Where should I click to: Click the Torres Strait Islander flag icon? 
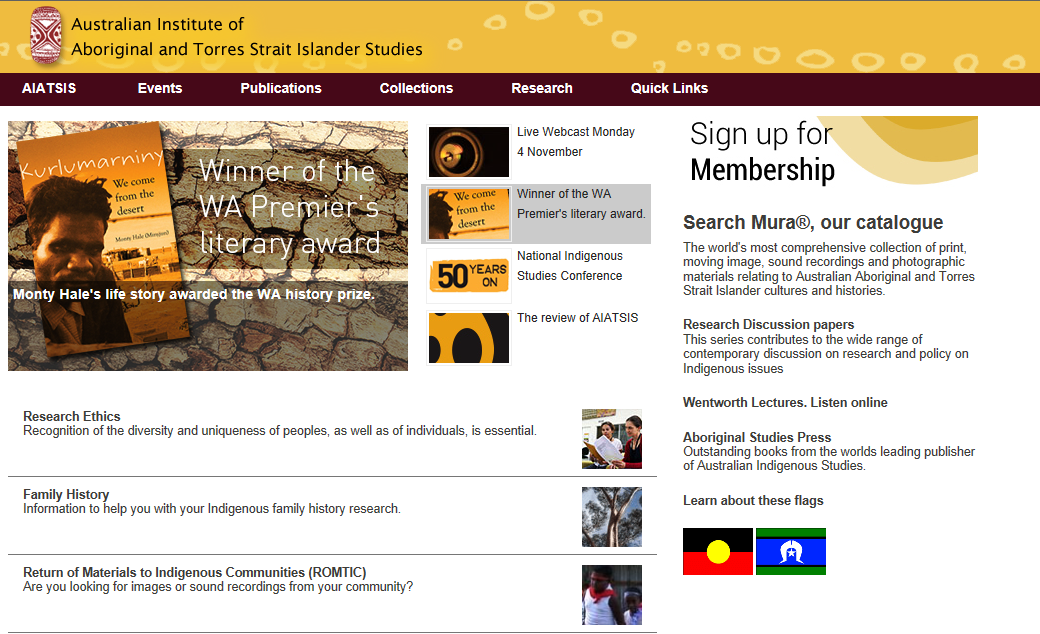tap(791, 551)
